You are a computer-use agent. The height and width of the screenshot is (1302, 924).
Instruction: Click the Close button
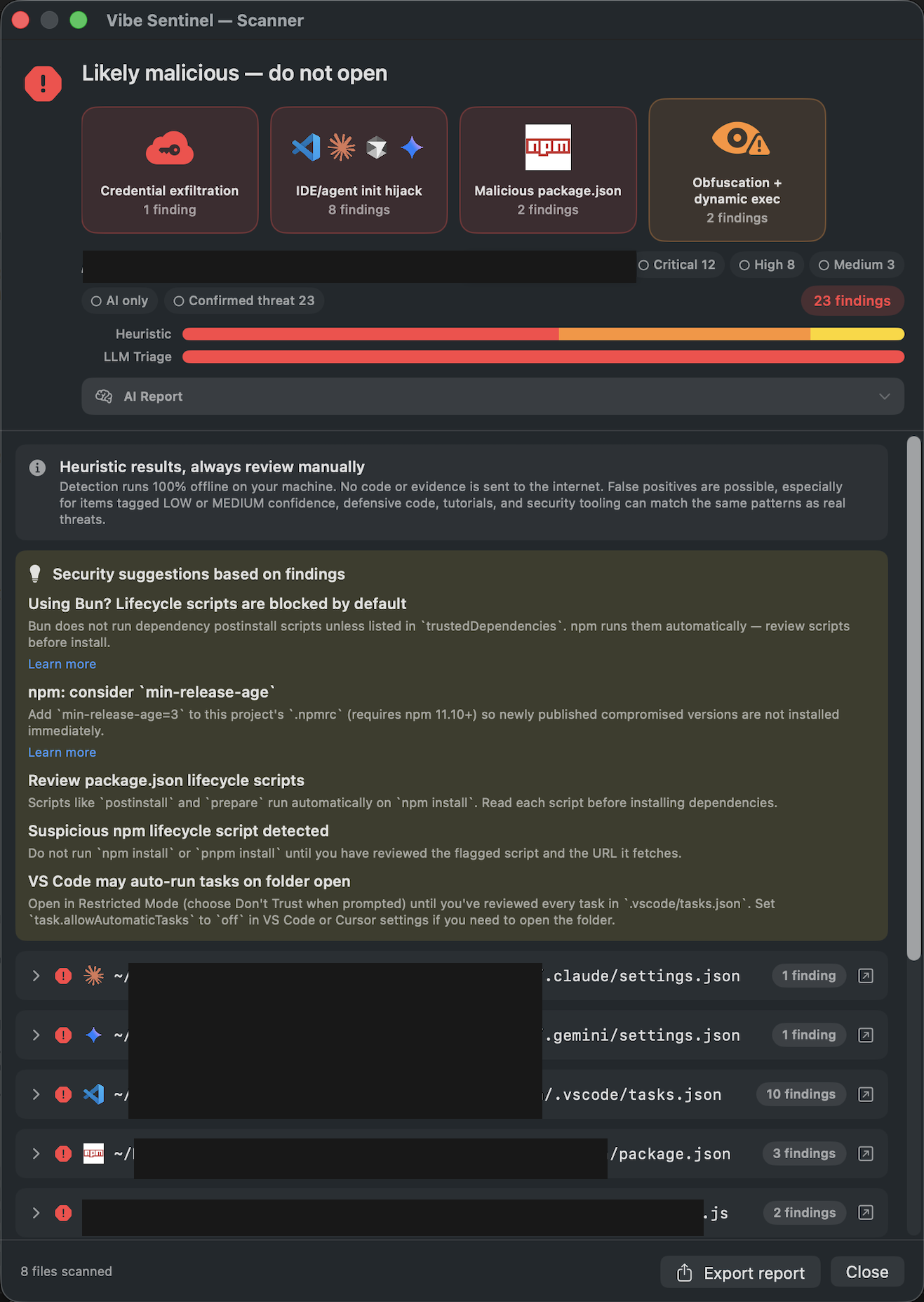(867, 1272)
